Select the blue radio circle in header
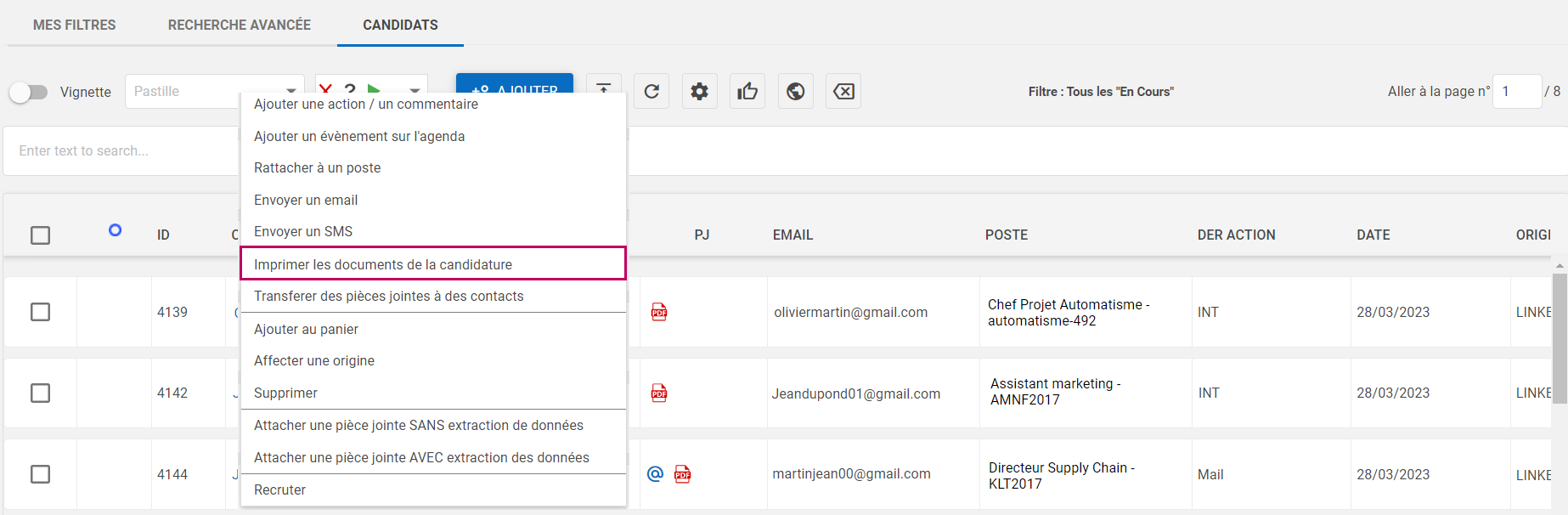1568x515 pixels. (x=116, y=230)
